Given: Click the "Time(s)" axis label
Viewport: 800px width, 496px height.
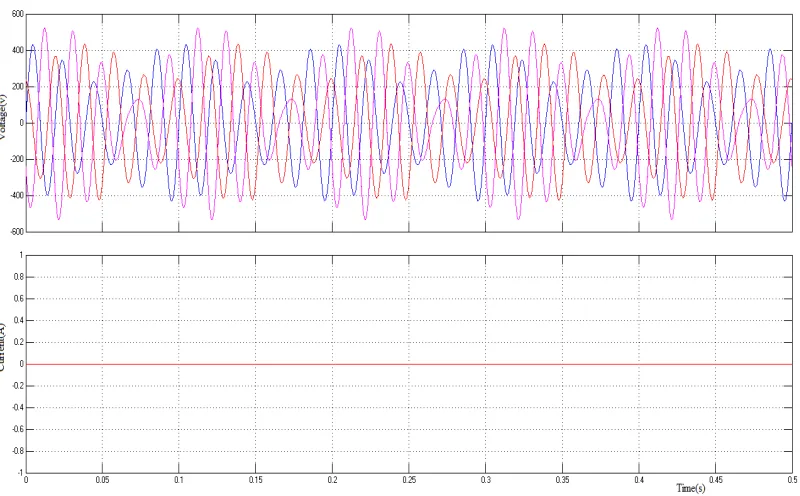Looking at the screenshot, I should (690, 488).
